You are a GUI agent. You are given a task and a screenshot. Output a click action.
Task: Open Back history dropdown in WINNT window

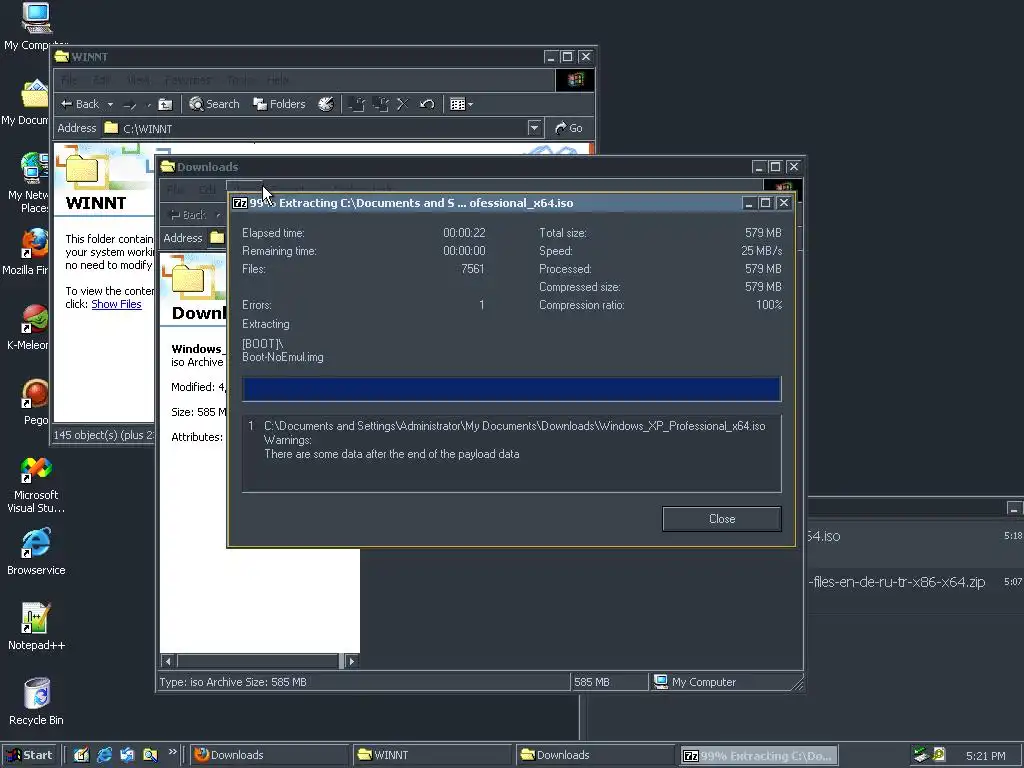click(110, 104)
